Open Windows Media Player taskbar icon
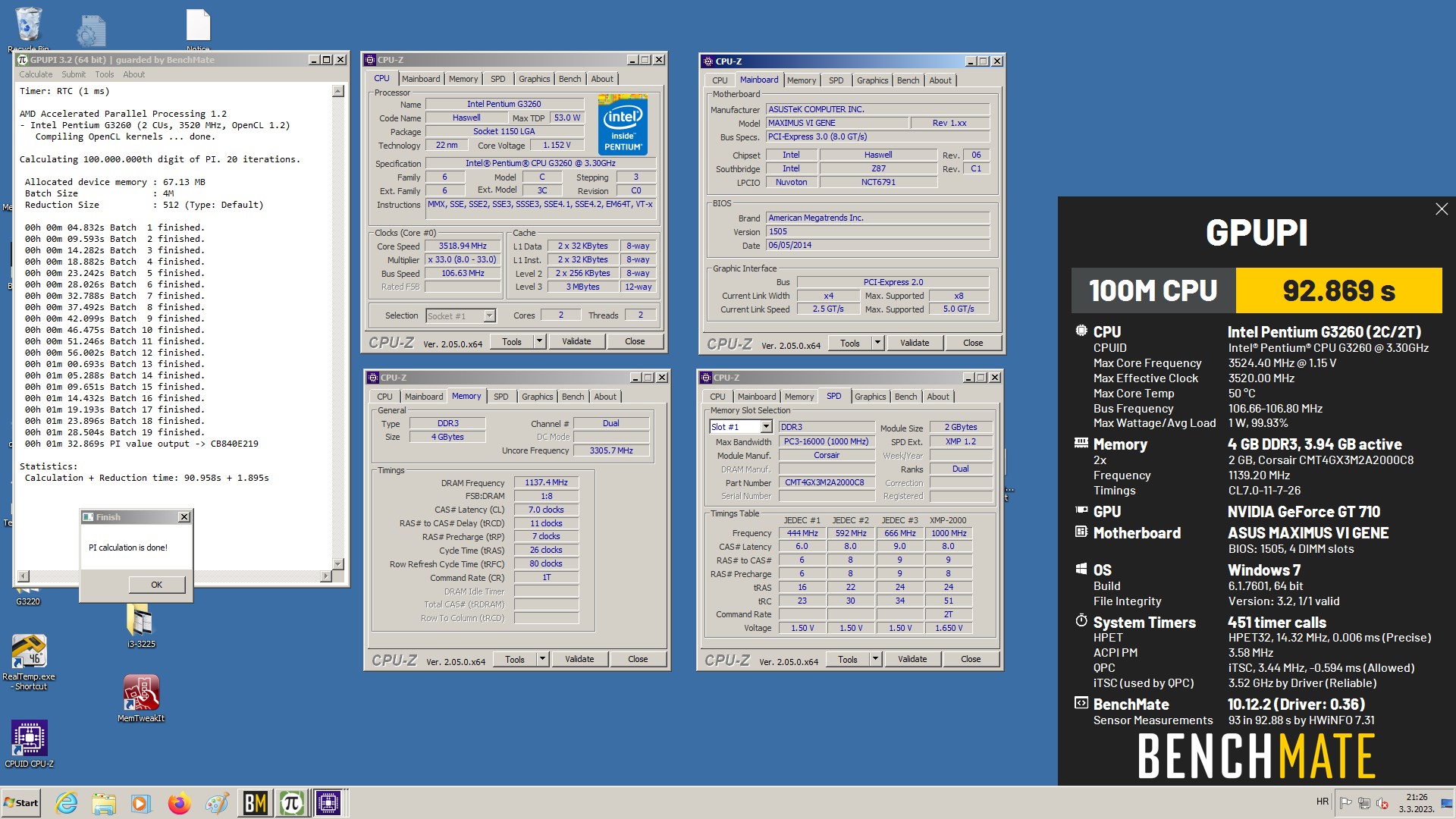The width and height of the screenshot is (1456, 819). point(141,803)
